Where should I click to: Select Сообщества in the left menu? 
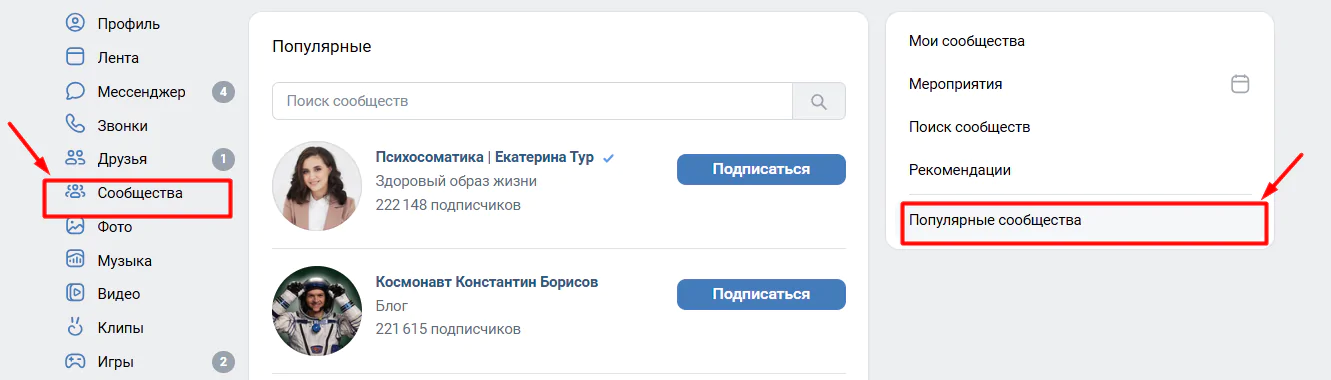[x=138, y=193]
